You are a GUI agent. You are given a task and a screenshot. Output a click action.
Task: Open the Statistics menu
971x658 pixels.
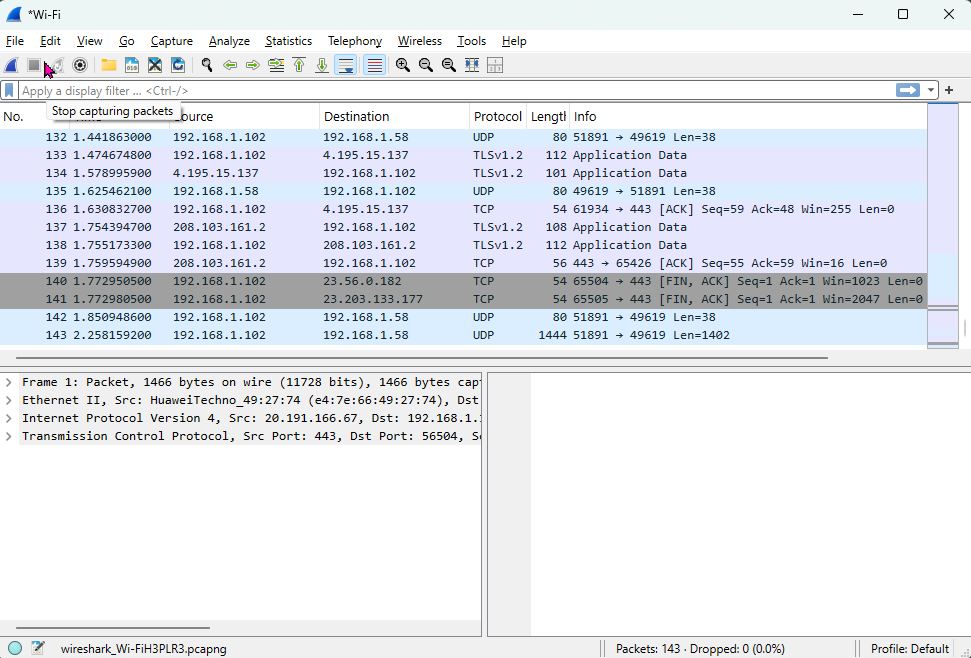point(289,41)
